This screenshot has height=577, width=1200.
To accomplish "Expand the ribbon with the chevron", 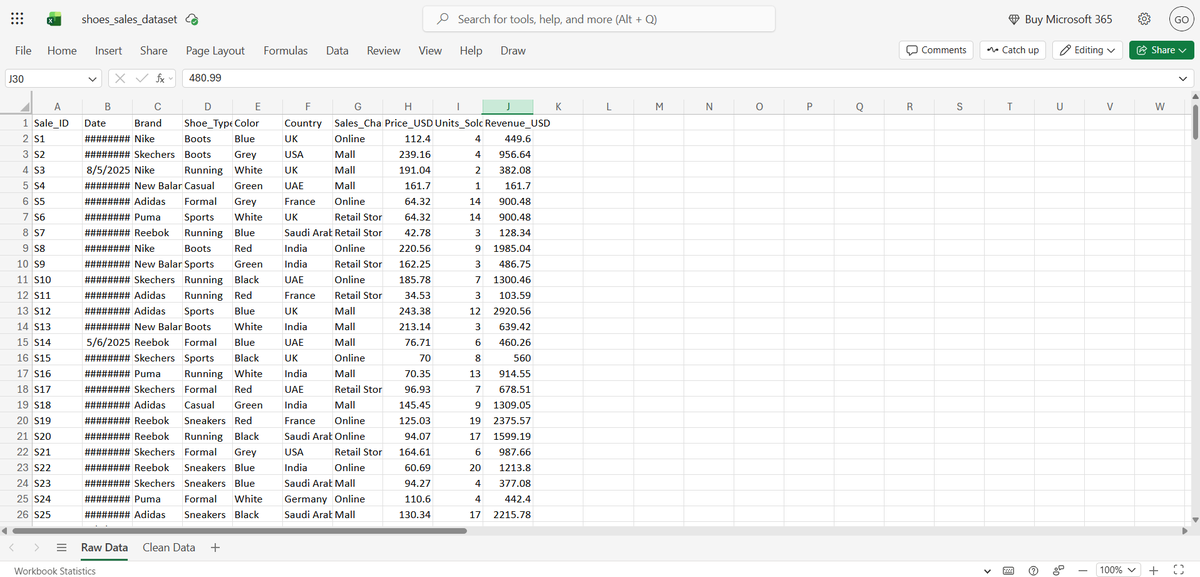I will (x=1185, y=78).
